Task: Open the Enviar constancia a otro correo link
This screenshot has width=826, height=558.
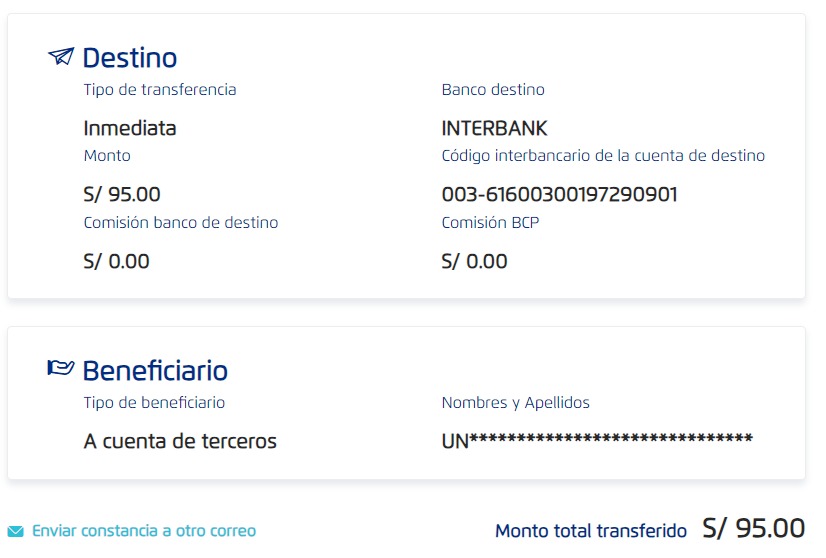Action: pos(144,531)
